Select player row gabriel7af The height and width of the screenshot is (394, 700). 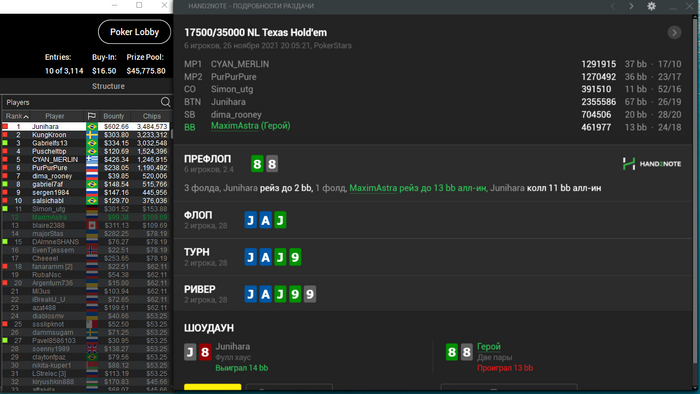pyautogui.click(x=86, y=184)
